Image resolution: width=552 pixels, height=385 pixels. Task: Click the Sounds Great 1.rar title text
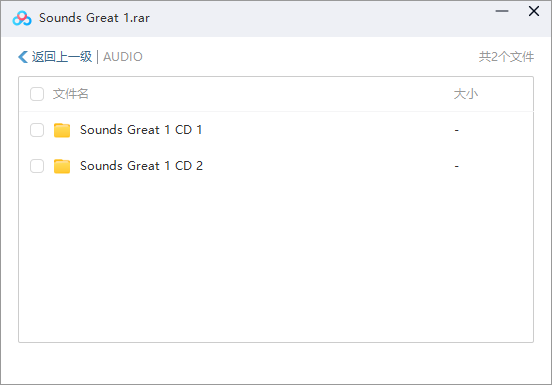pyautogui.click(x=94, y=18)
